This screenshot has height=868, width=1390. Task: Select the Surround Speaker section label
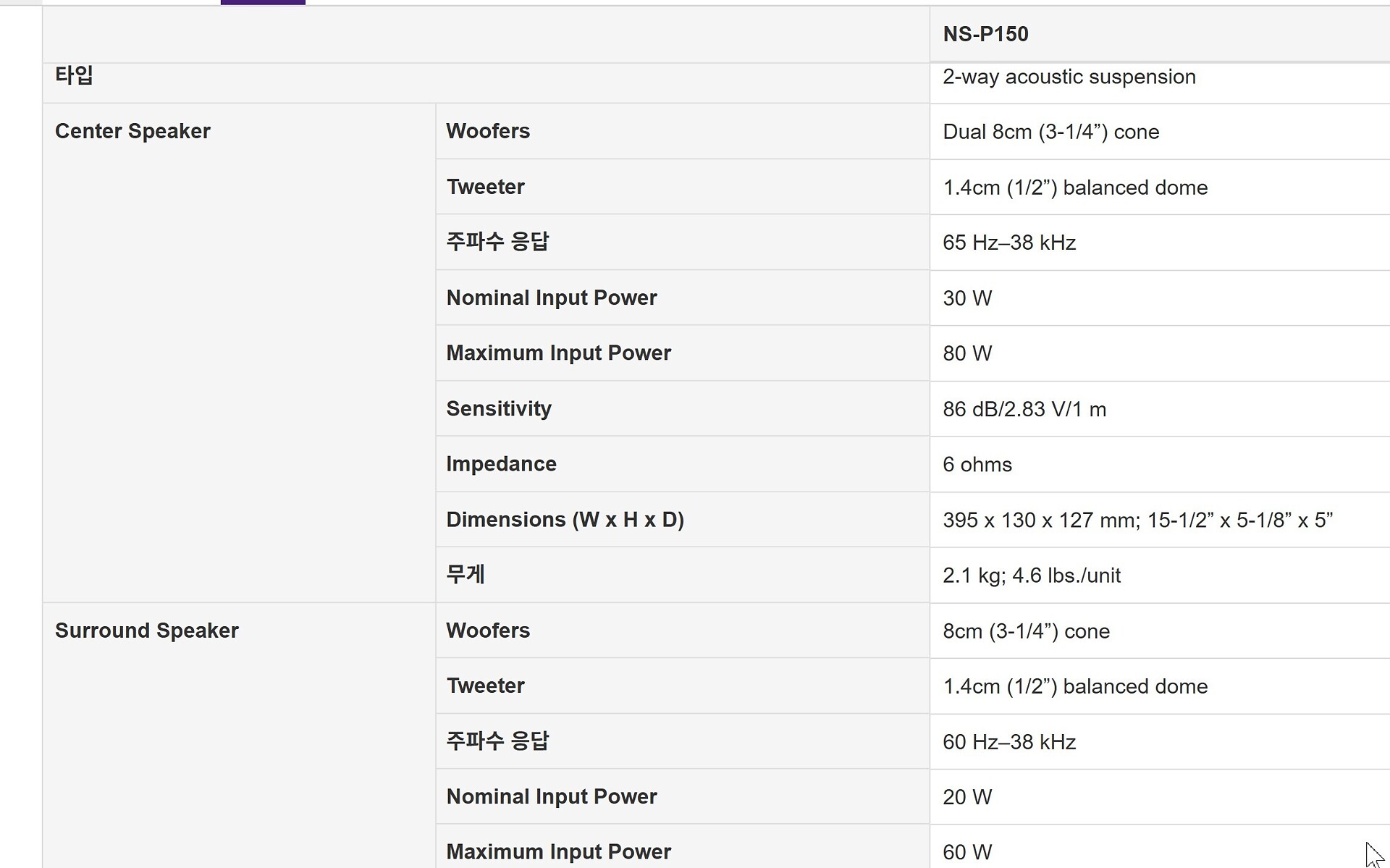click(146, 631)
